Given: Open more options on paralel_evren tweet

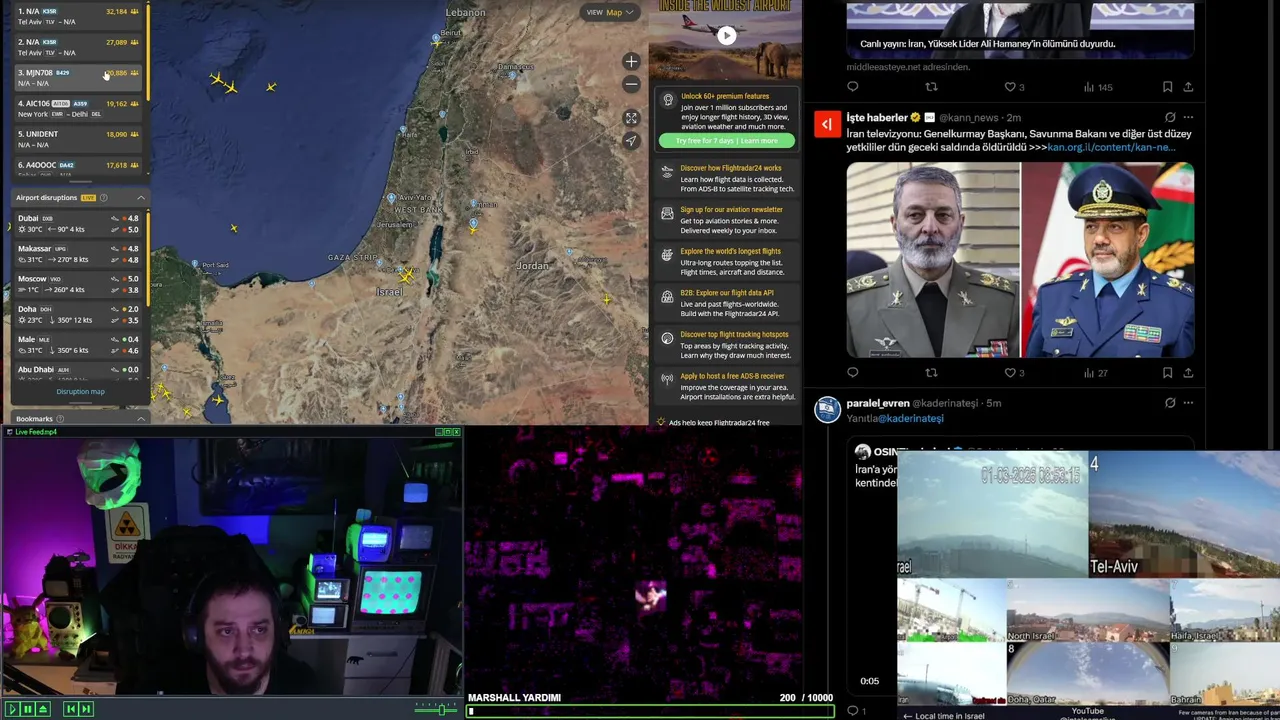Looking at the screenshot, I should (1188, 403).
